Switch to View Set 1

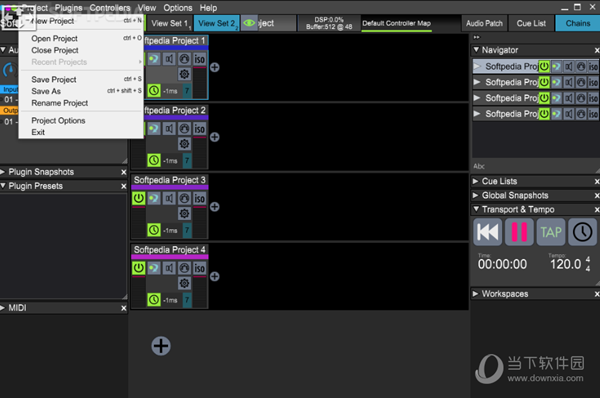(170, 23)
